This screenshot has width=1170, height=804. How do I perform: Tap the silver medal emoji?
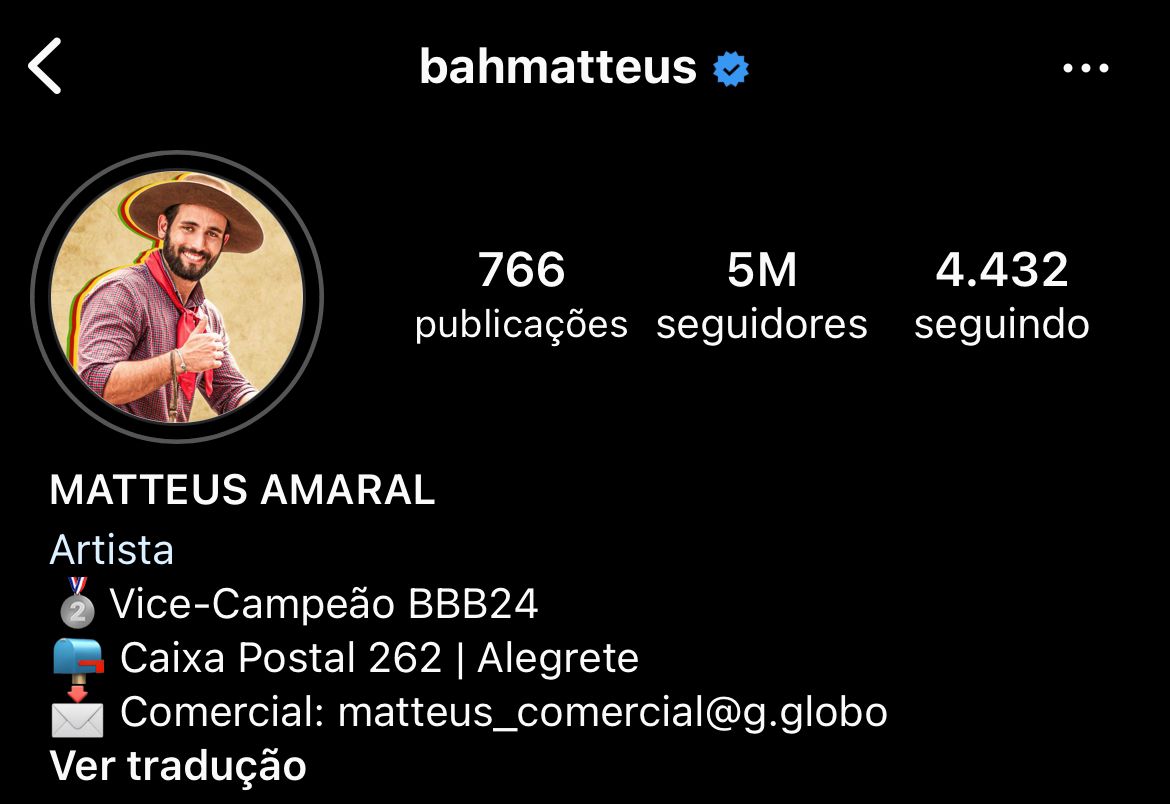[x=77, y=602]
